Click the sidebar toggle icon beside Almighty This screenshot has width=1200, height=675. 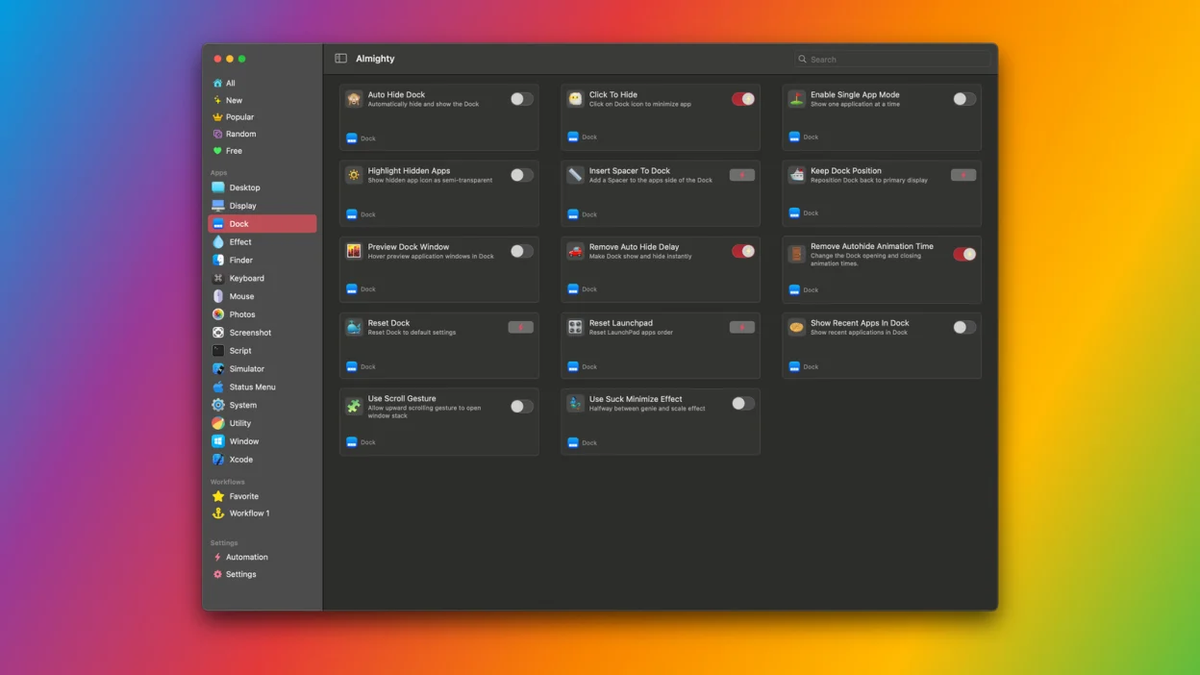341,59
